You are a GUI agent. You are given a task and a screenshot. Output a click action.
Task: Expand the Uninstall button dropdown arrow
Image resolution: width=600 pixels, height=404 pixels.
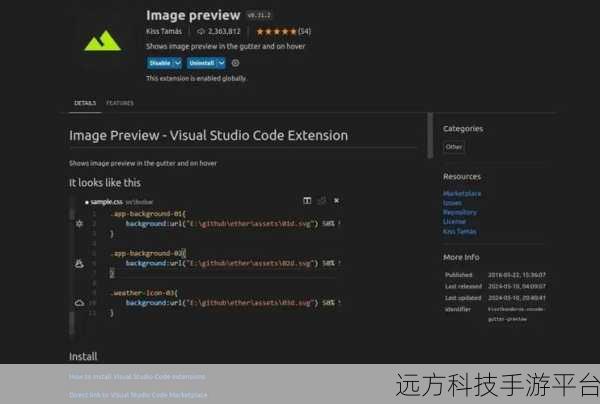[x=221, y=63]
